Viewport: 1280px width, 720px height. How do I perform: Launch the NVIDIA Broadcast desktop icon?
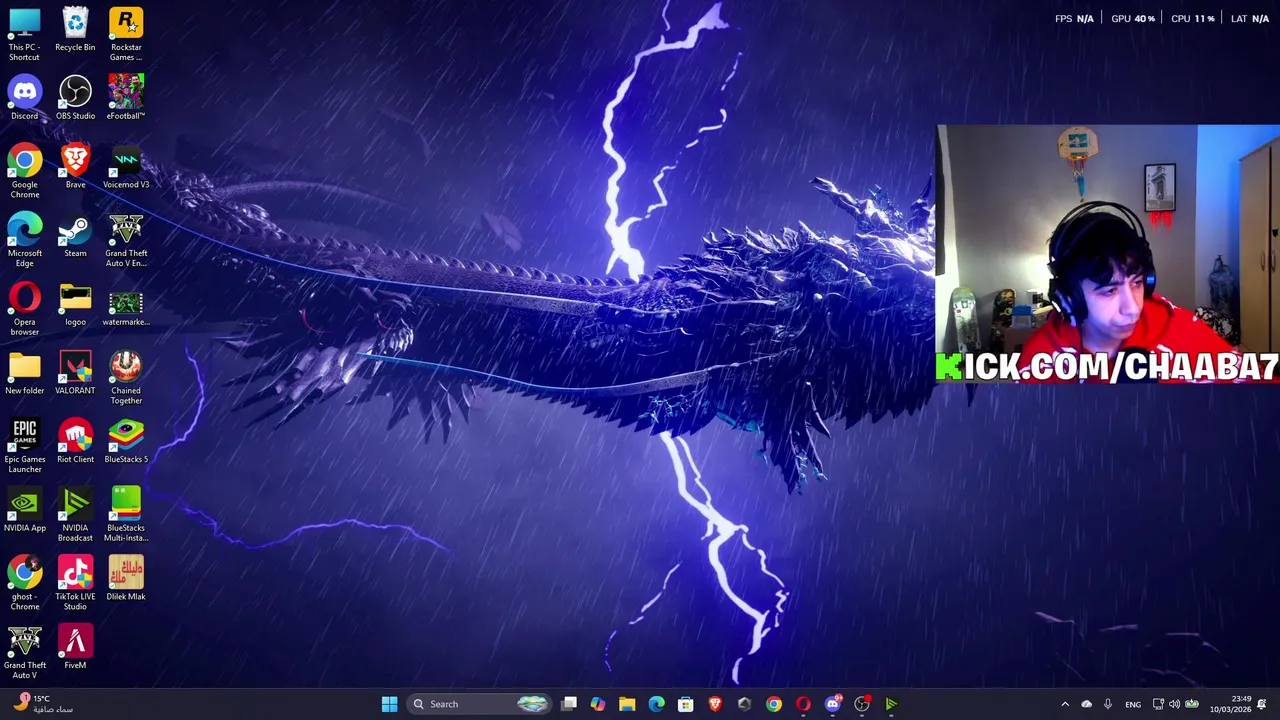pos(75,516)
